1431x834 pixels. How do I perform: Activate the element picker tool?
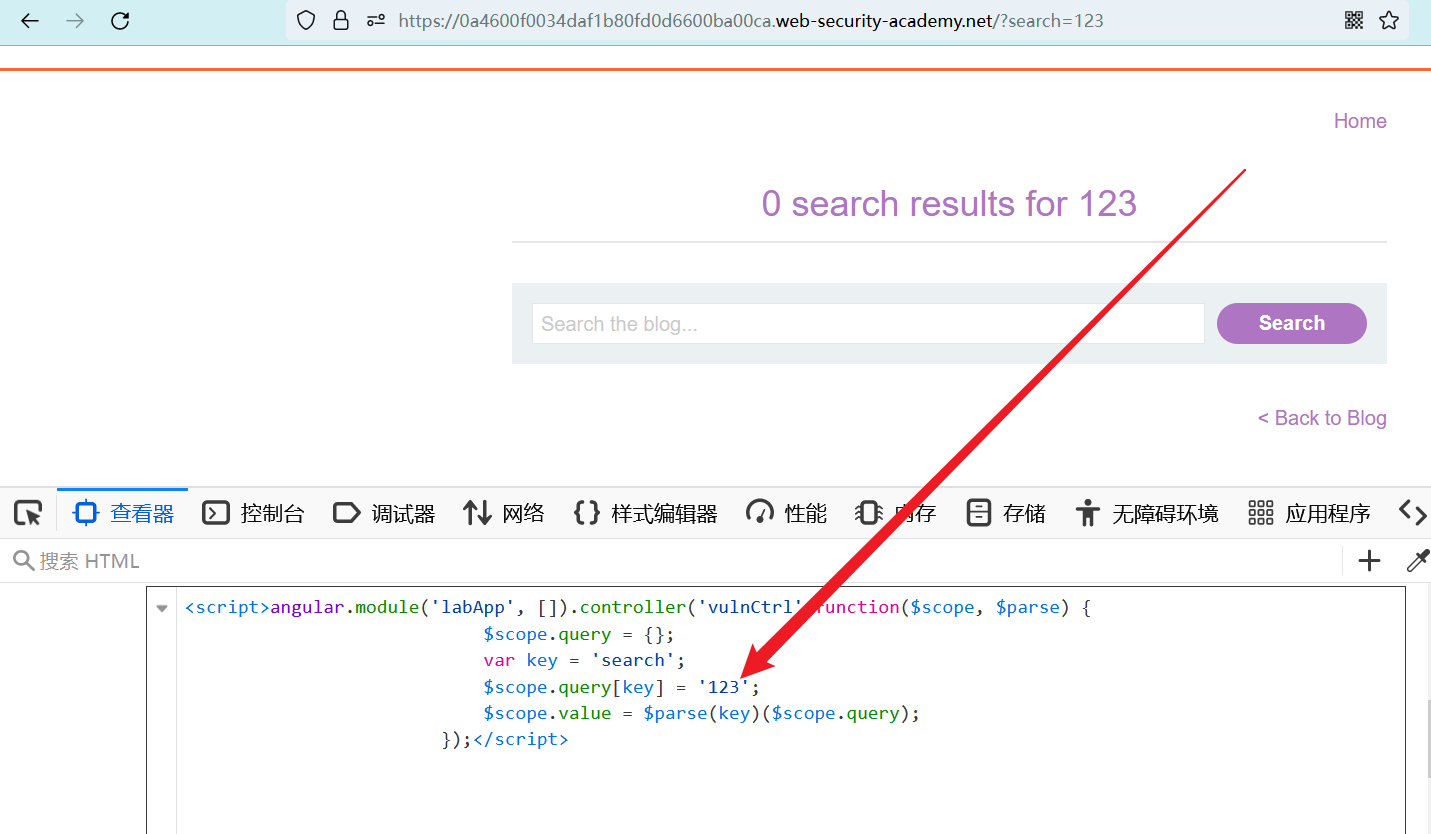[28, 513]
